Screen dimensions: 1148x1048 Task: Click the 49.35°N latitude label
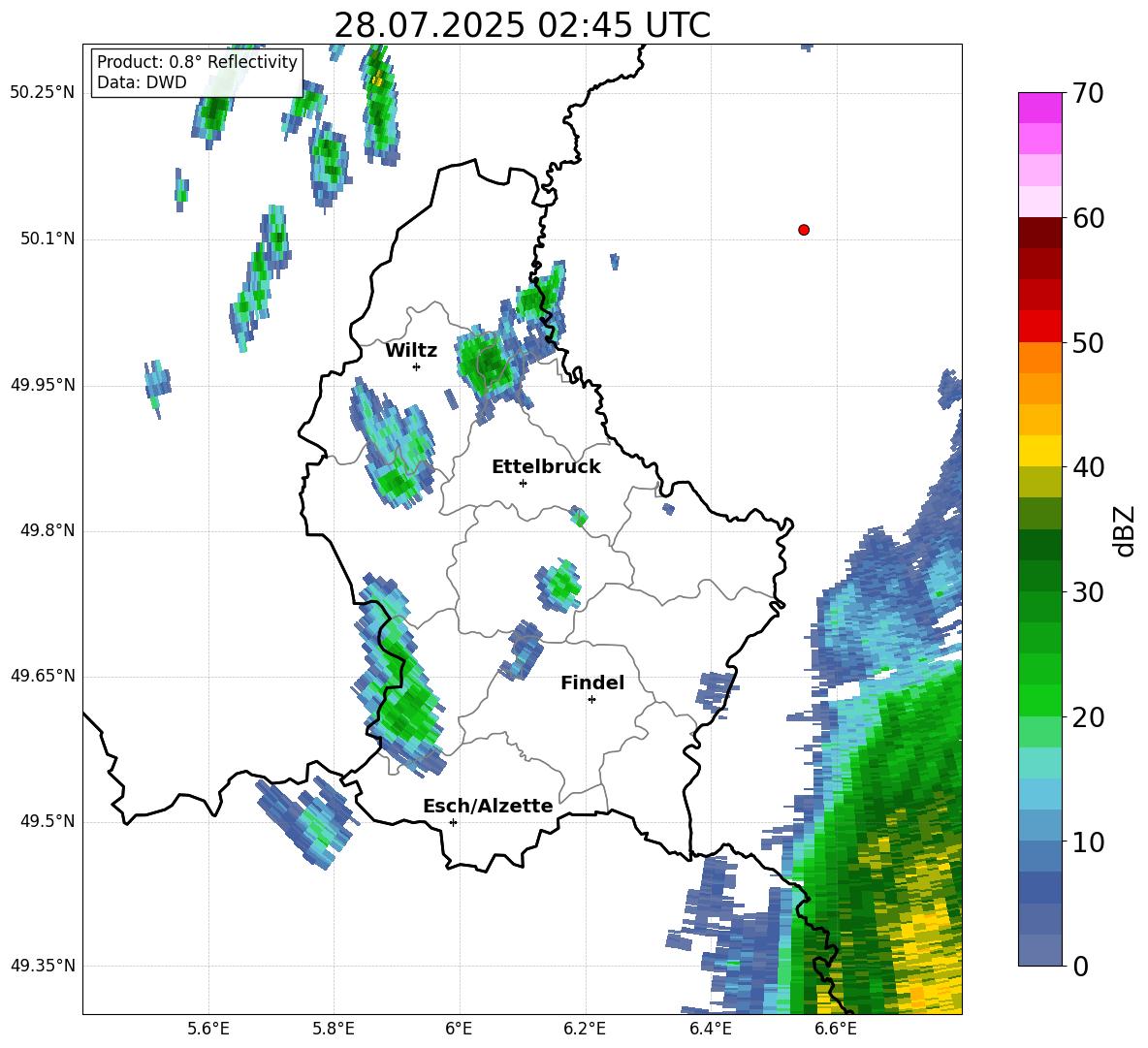pos(43,966)
